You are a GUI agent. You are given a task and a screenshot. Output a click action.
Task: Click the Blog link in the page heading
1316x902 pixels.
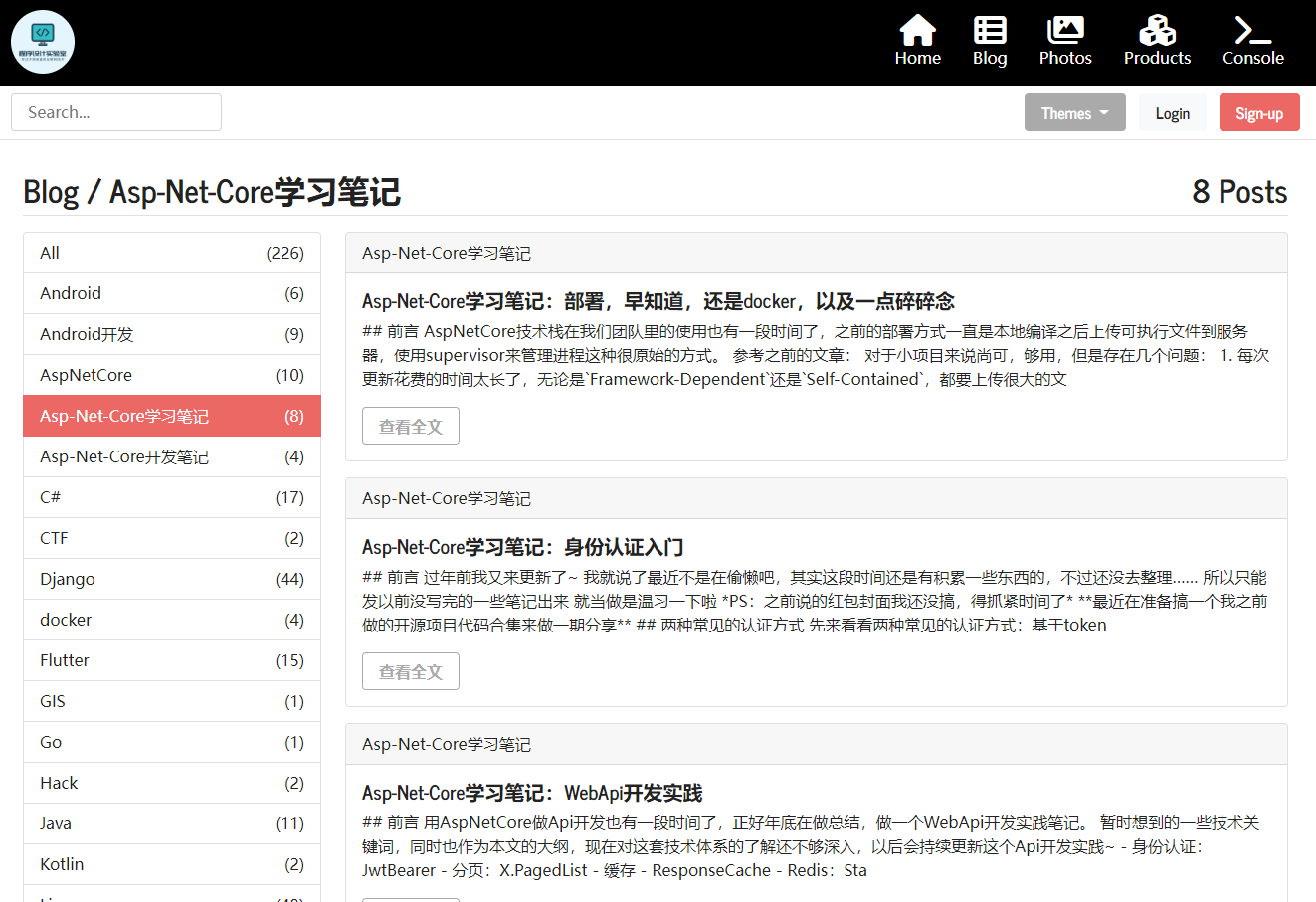[x=51, y=192]
